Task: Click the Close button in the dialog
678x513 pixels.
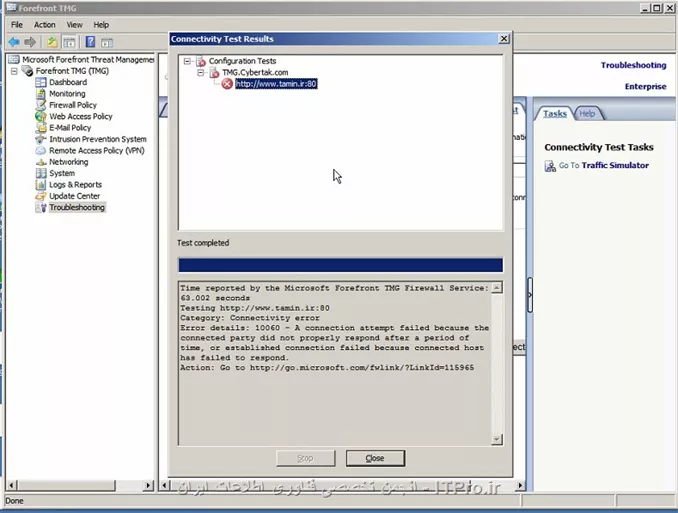Action: tap(375, 458)
